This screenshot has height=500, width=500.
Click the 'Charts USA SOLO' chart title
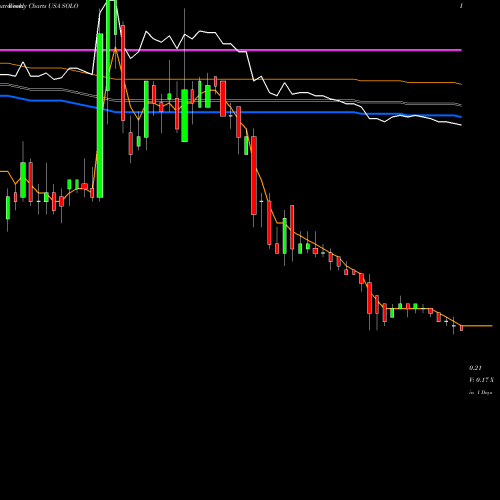(x=54, y=6)
